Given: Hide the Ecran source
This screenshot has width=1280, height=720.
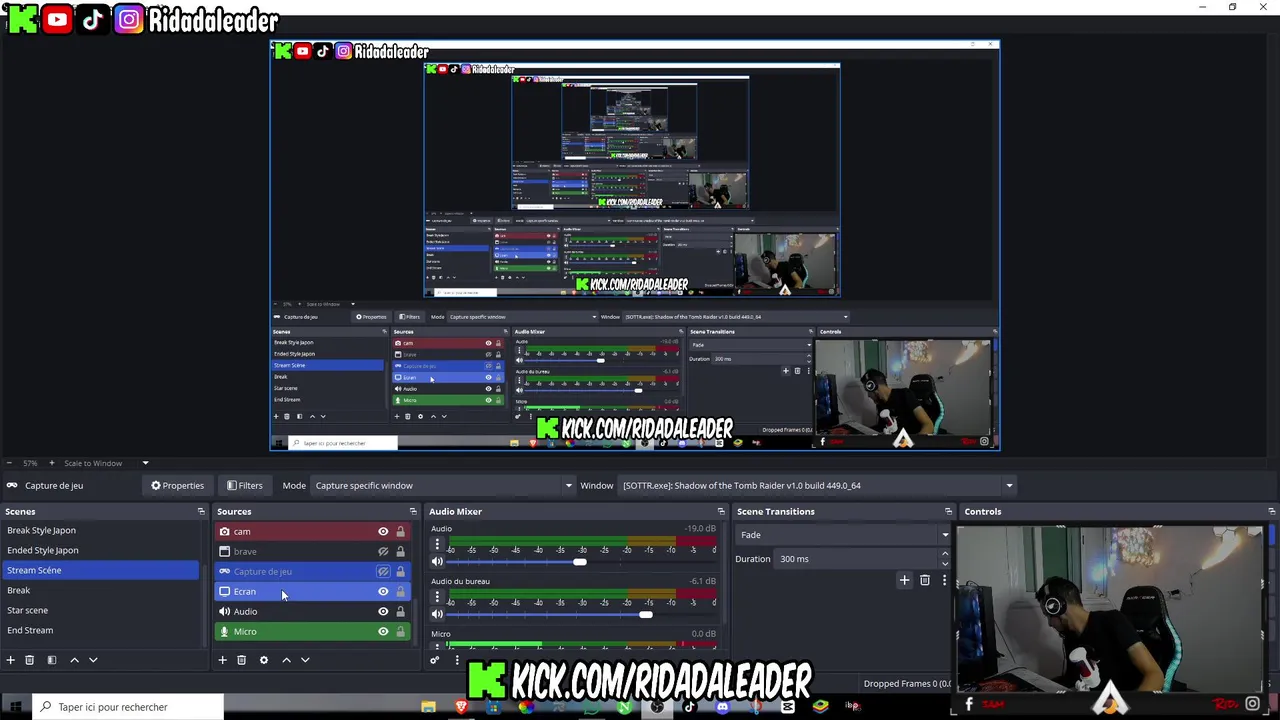Looking at the screenshot, I should [383, 591].
